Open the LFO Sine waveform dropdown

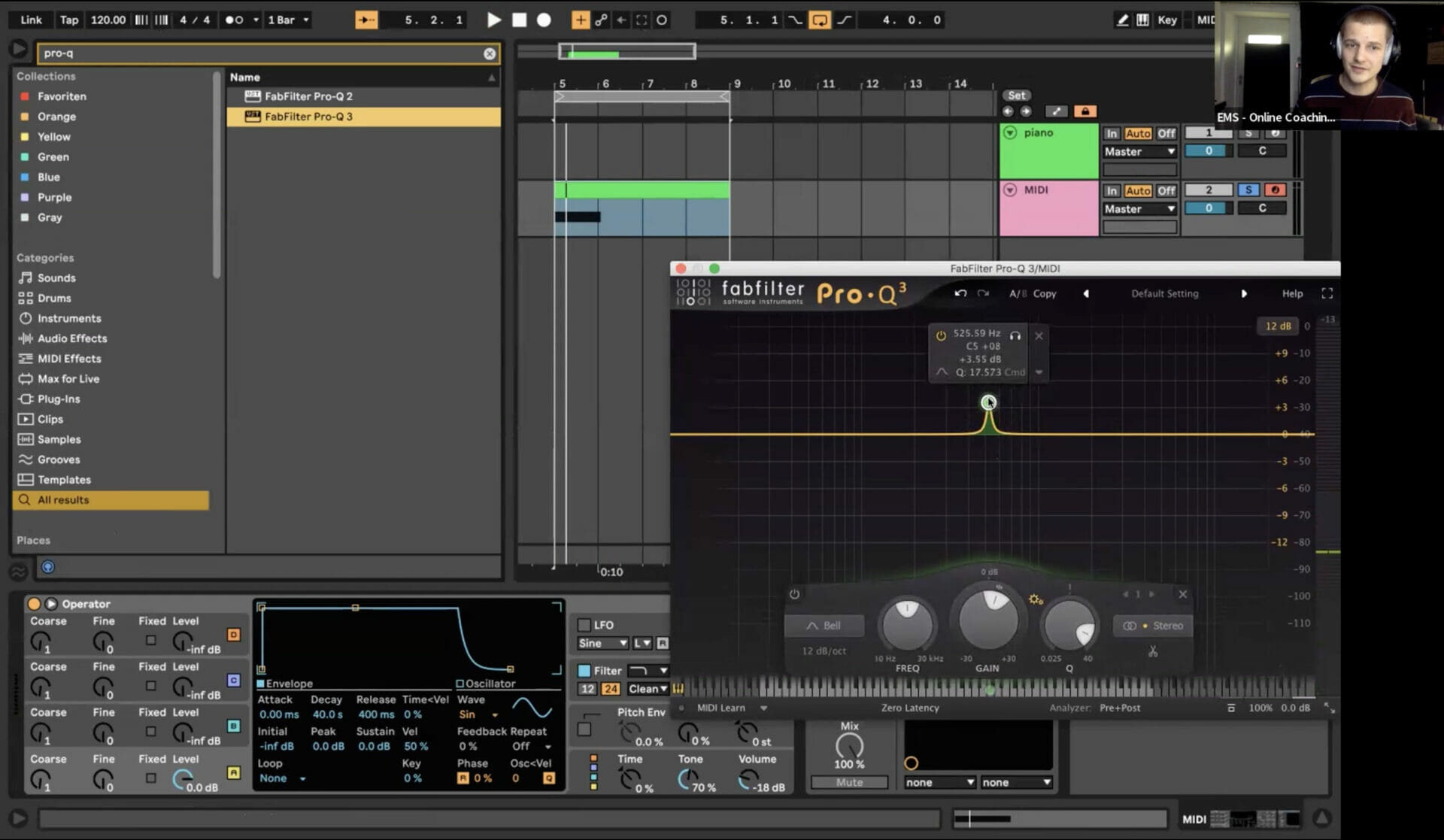coord(602,644)
